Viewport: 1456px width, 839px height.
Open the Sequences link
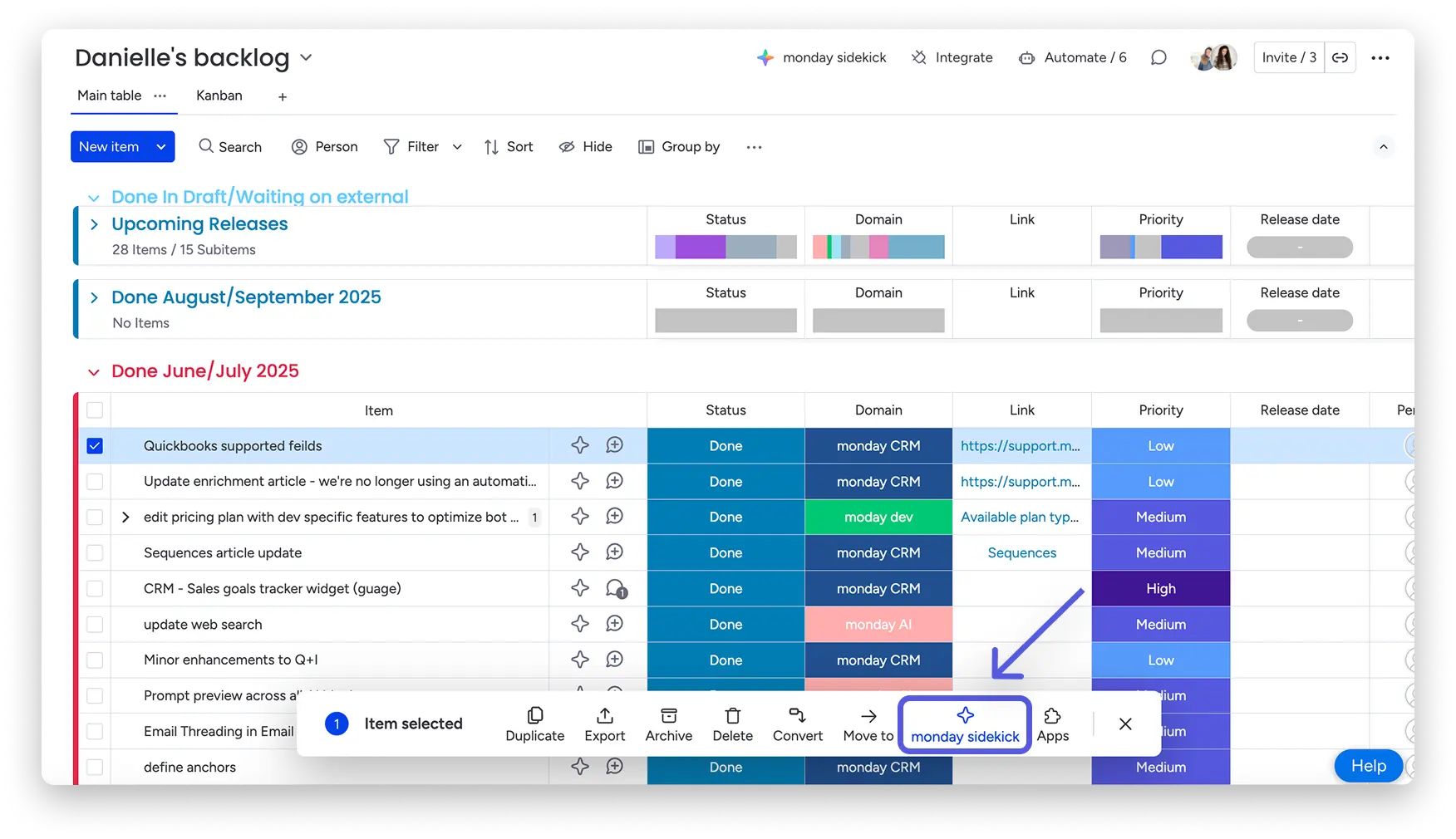point(1022,552)
